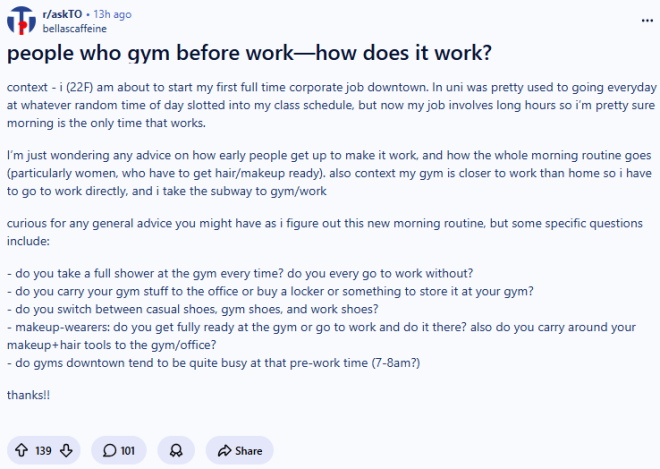Image resolution: width=660 pixels, height=469 pixels.
Task: Click the Share button label
Action: coord(249,451)
